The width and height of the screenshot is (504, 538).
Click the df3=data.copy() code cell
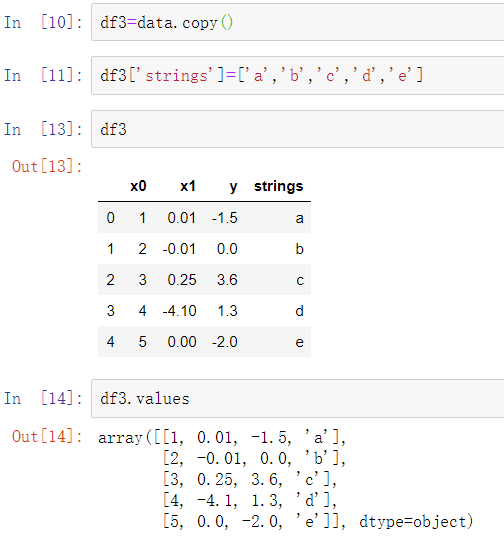pyautogui.click(x=297, y=23)
